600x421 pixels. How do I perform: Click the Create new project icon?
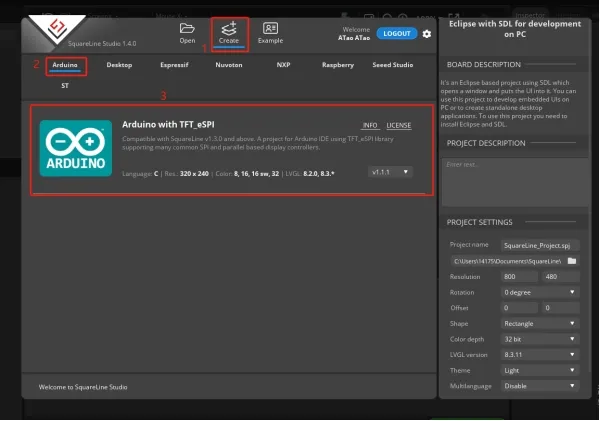[229, 29]
